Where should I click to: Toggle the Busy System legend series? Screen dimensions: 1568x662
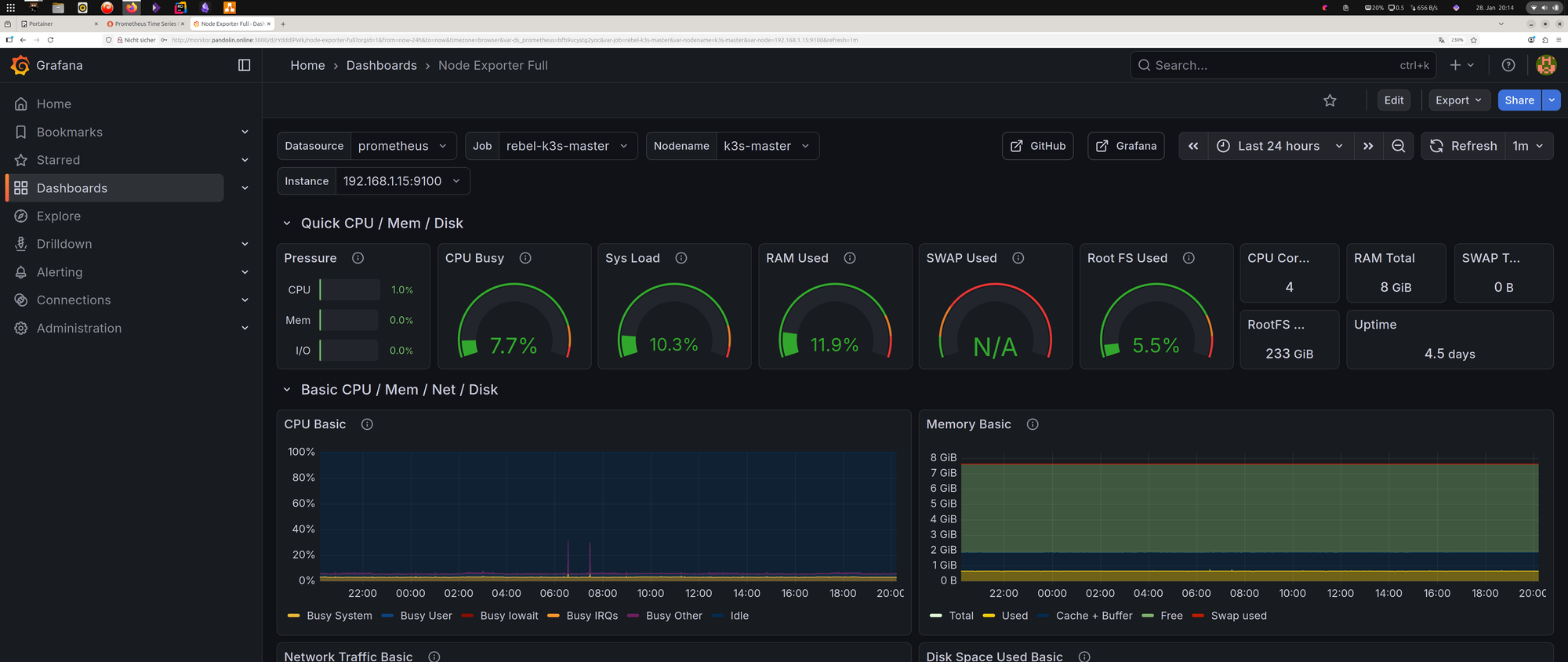point(339,616)
